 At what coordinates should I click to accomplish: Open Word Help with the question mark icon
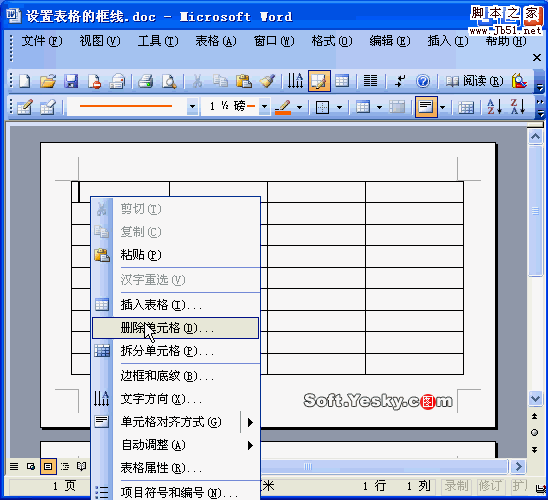(423, 81)
